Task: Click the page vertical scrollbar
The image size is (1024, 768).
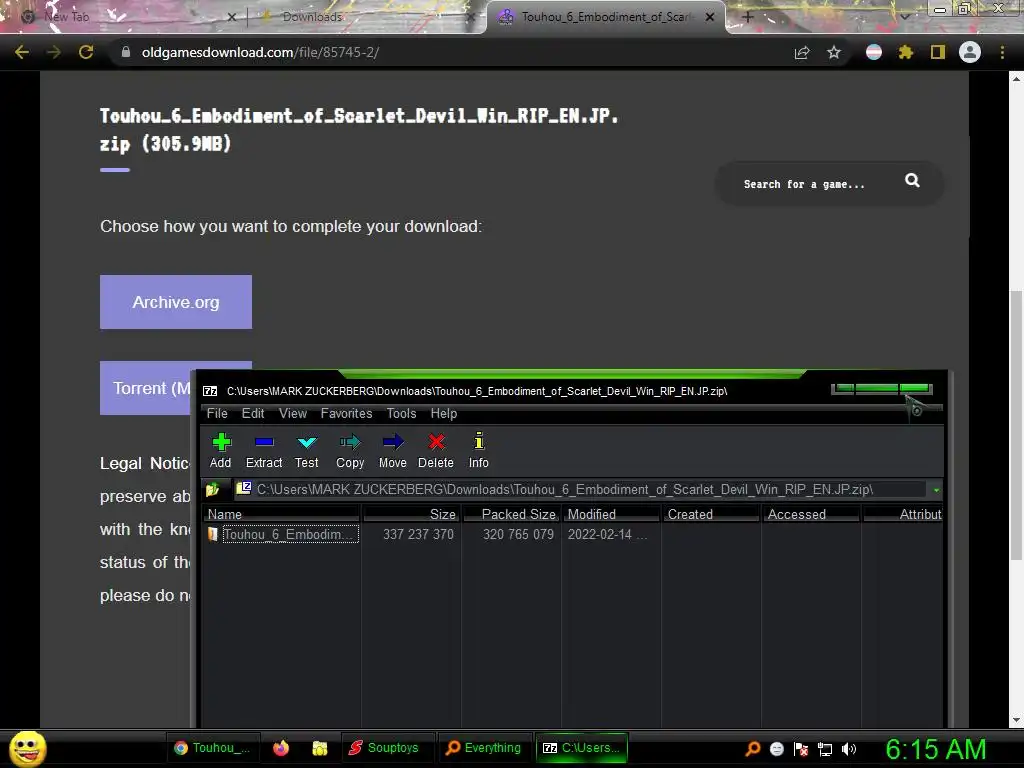Action: [x=1016, y=424]
